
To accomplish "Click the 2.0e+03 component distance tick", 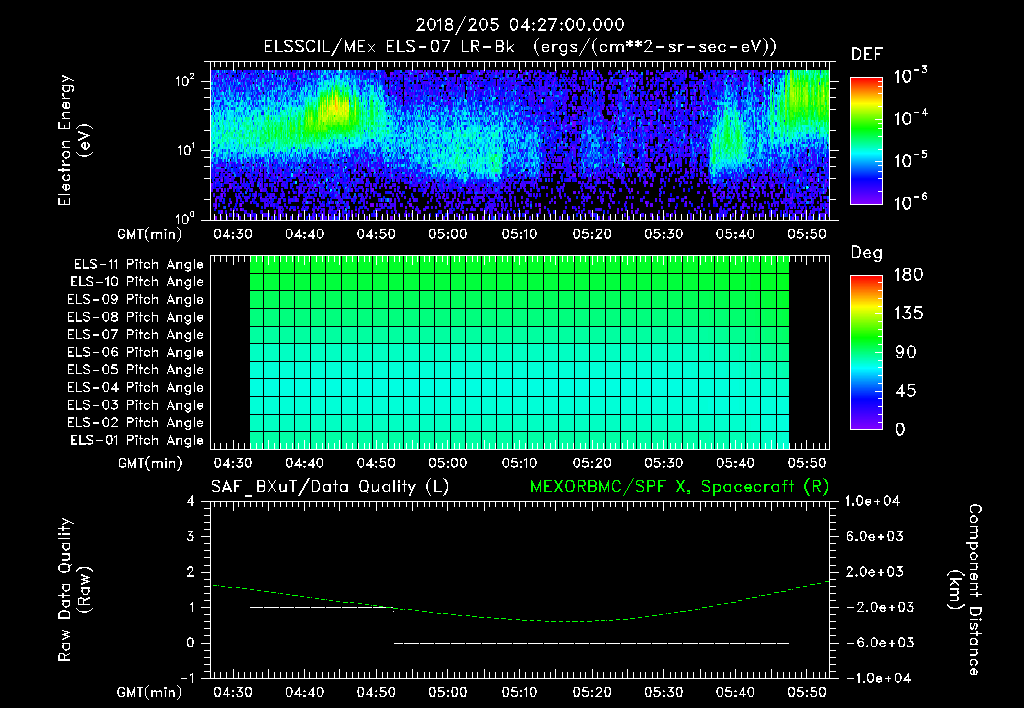I will coord(874,571).
